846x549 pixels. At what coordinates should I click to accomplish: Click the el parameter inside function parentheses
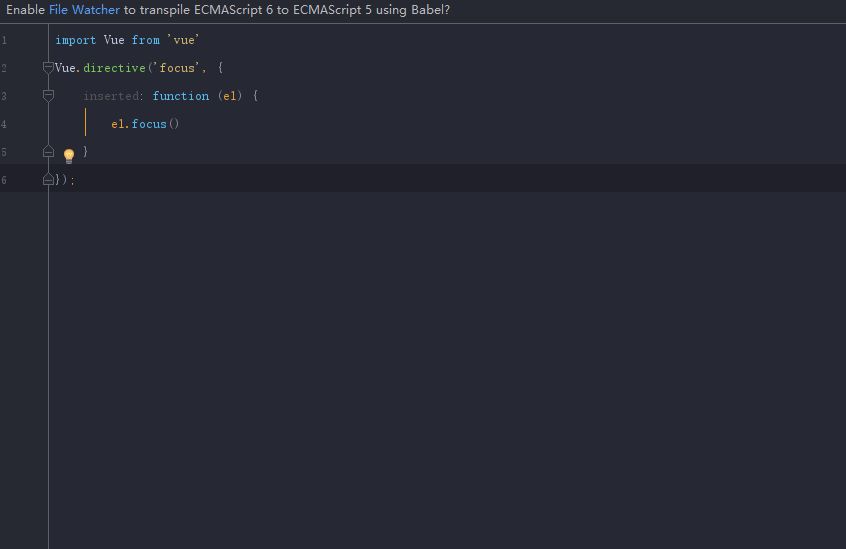230,96
